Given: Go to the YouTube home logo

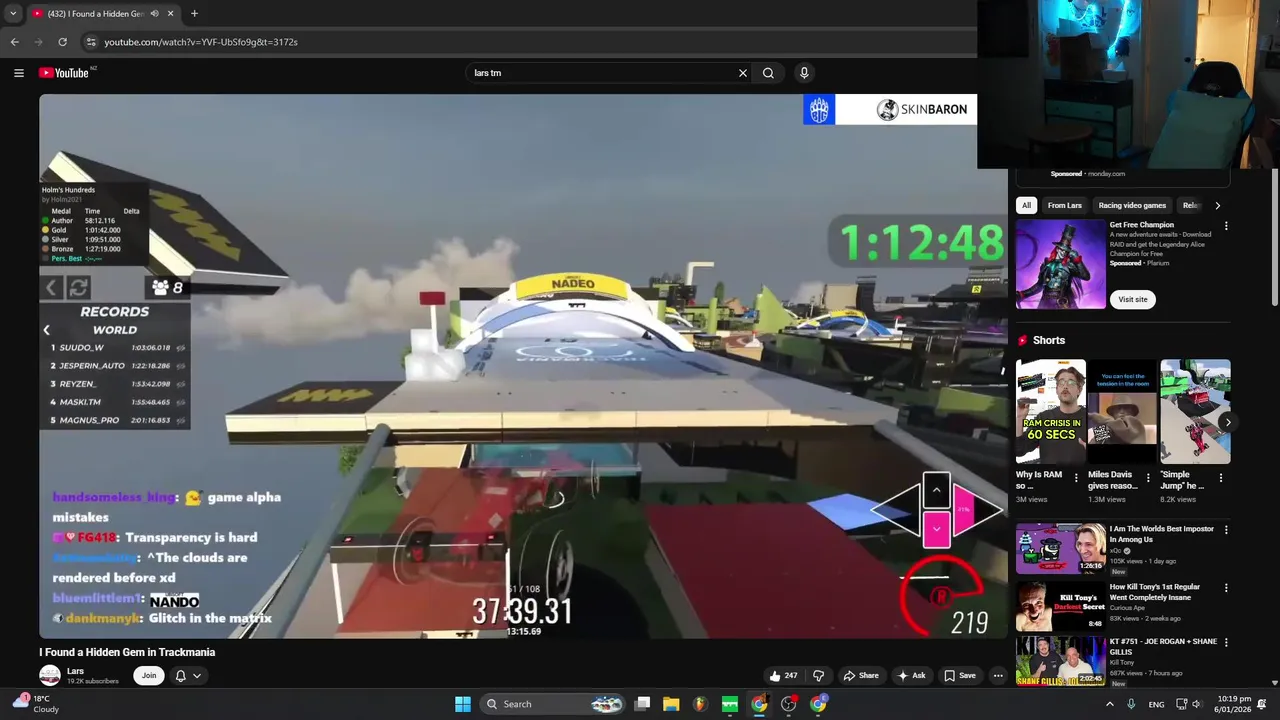Looking at the screenshot, I should (64, 73).
